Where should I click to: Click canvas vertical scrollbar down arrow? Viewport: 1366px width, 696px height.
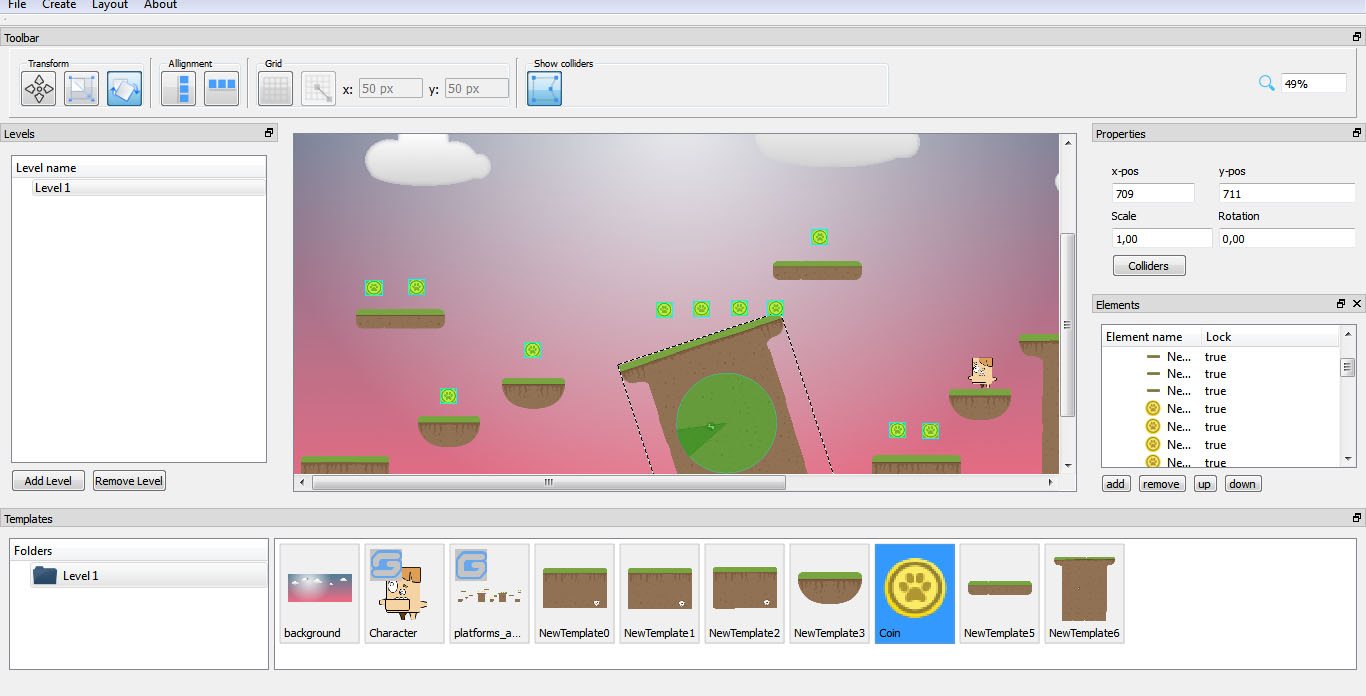point(1067,465)
